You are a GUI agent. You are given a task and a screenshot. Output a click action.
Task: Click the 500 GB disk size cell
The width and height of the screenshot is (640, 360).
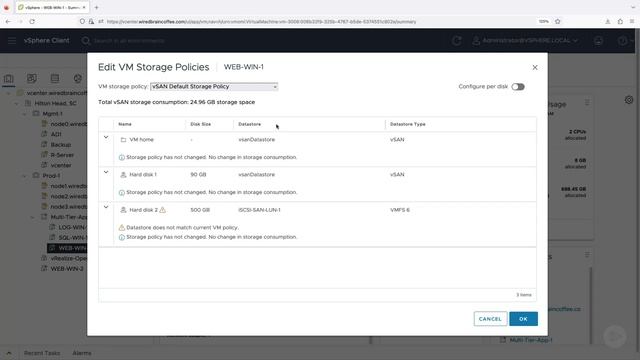tap(200, 210)
